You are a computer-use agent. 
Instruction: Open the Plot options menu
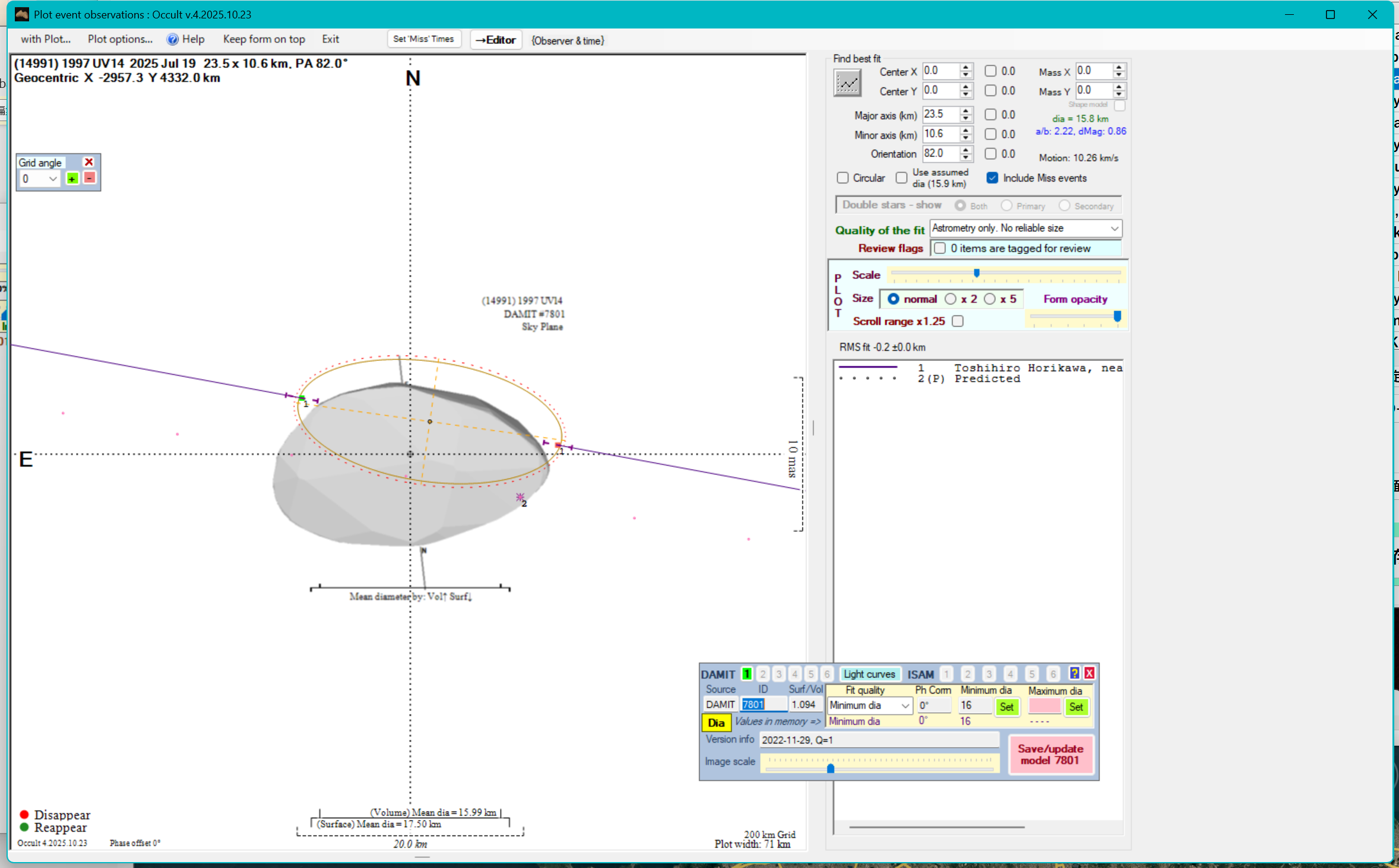[x=120, y=39]
